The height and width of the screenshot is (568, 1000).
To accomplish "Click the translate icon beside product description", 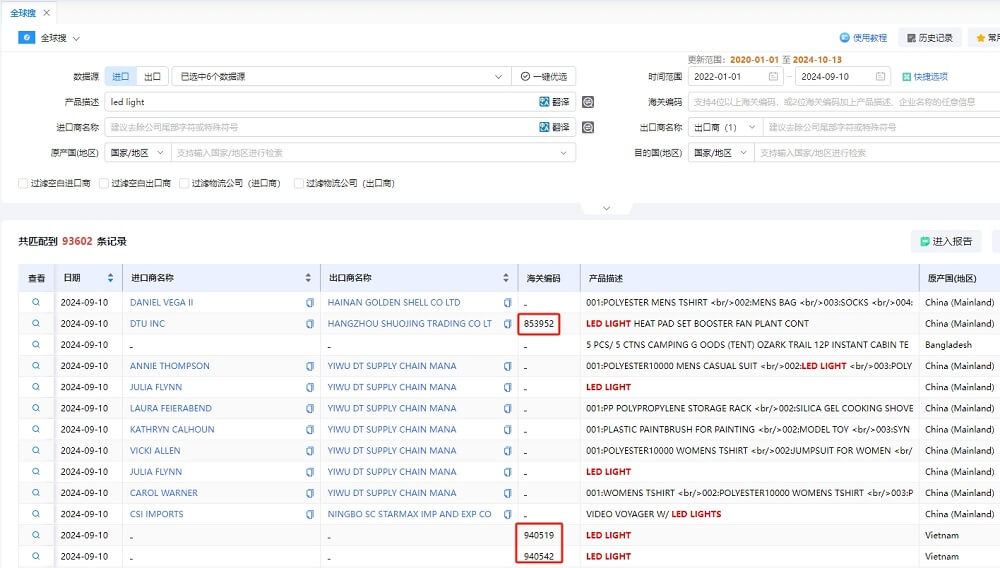I will click(x=554, y=102).
